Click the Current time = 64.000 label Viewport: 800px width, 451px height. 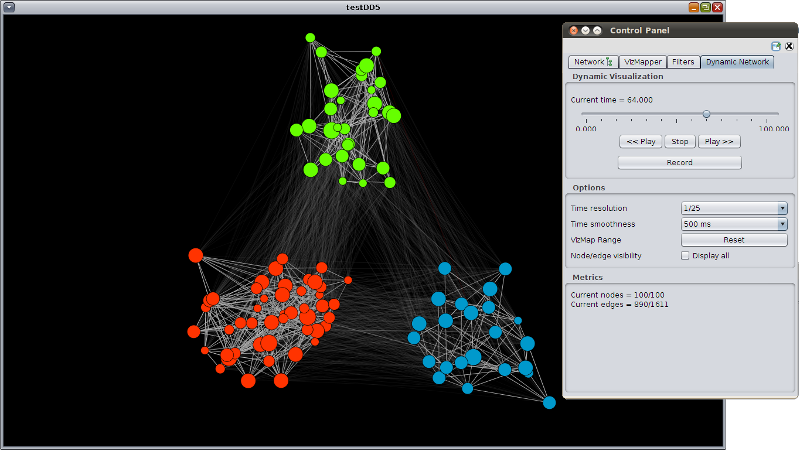[x=611, y=100]
